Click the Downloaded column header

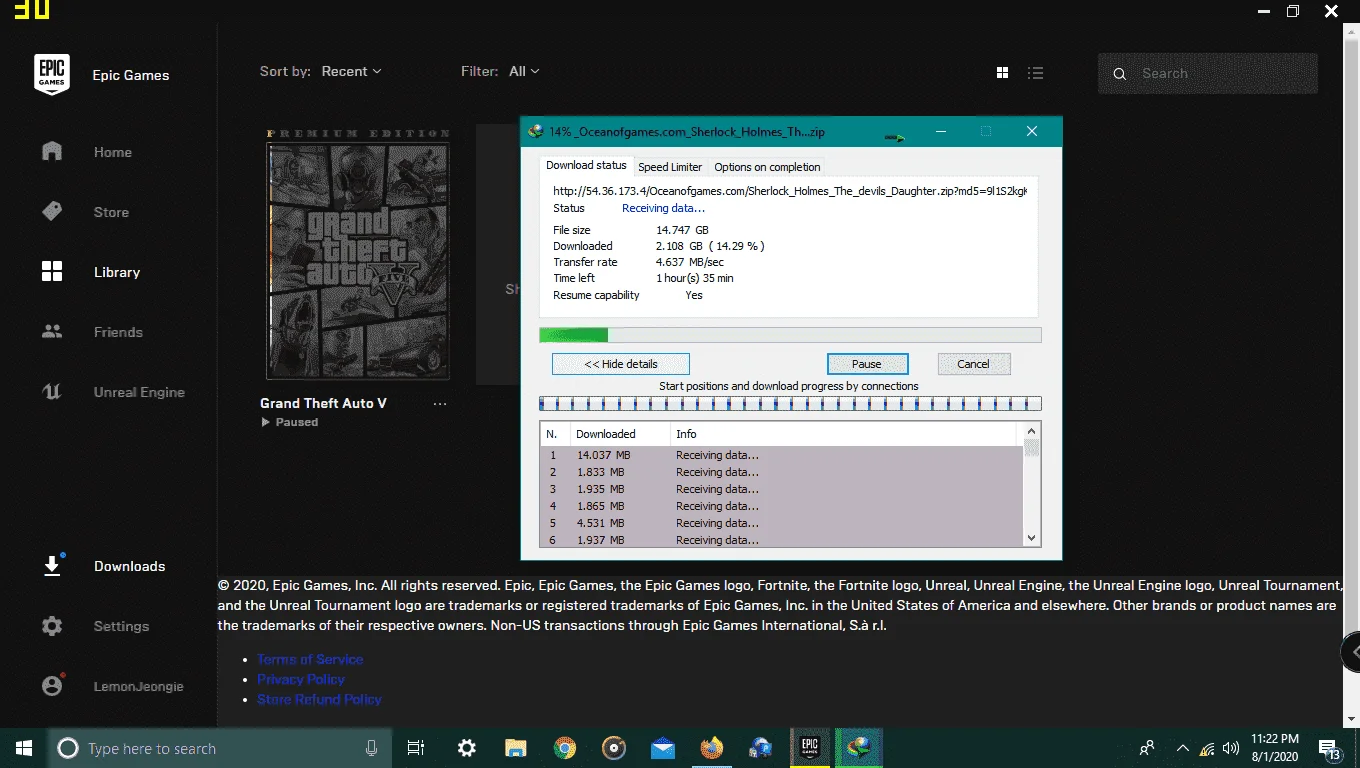619,434
